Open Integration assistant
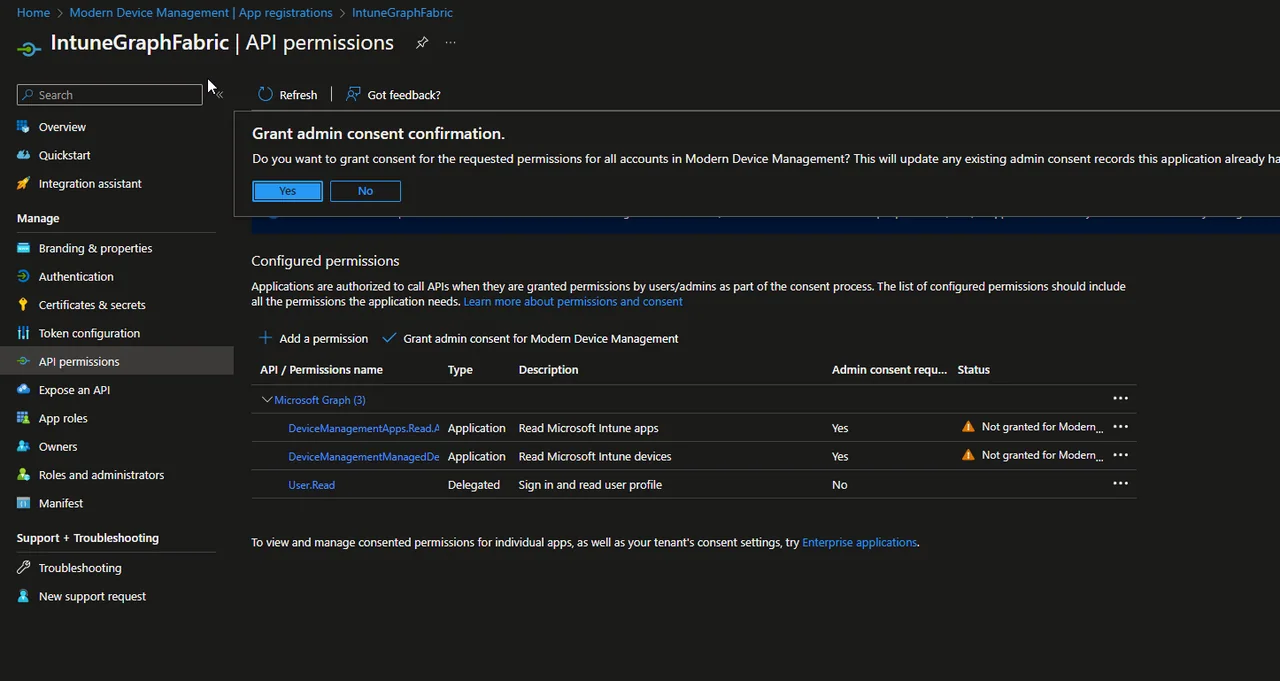 click(x=90, y=184)
